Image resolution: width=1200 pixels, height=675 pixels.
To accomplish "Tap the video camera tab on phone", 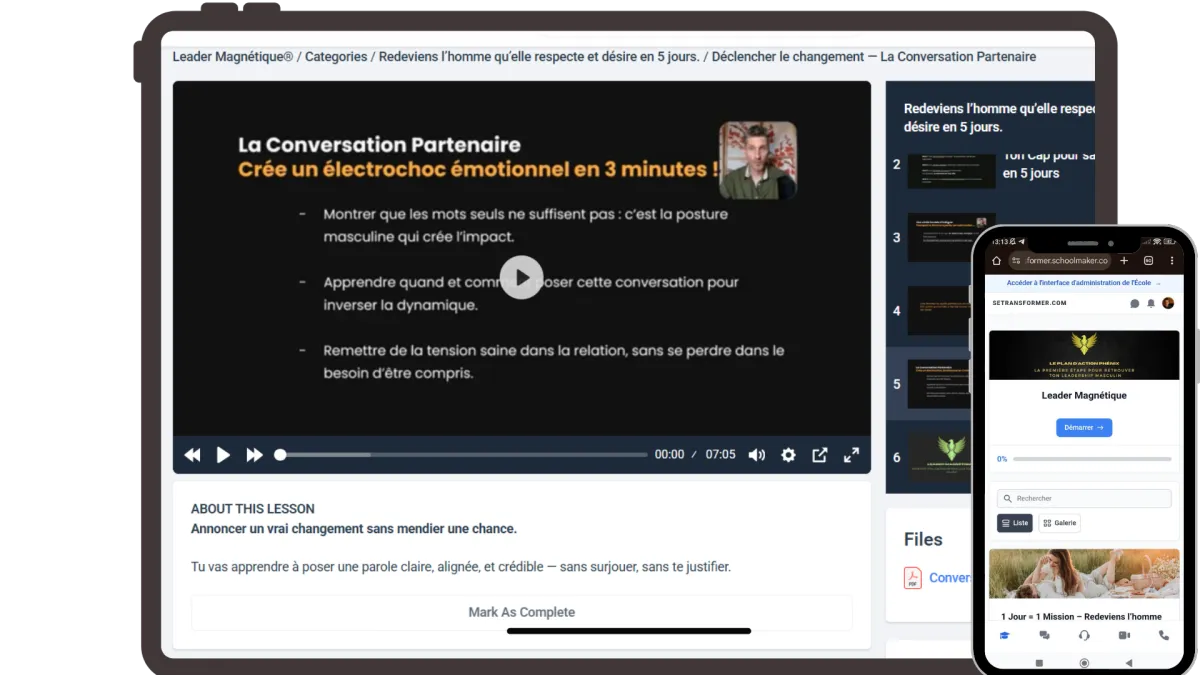I will (1124, 635).
